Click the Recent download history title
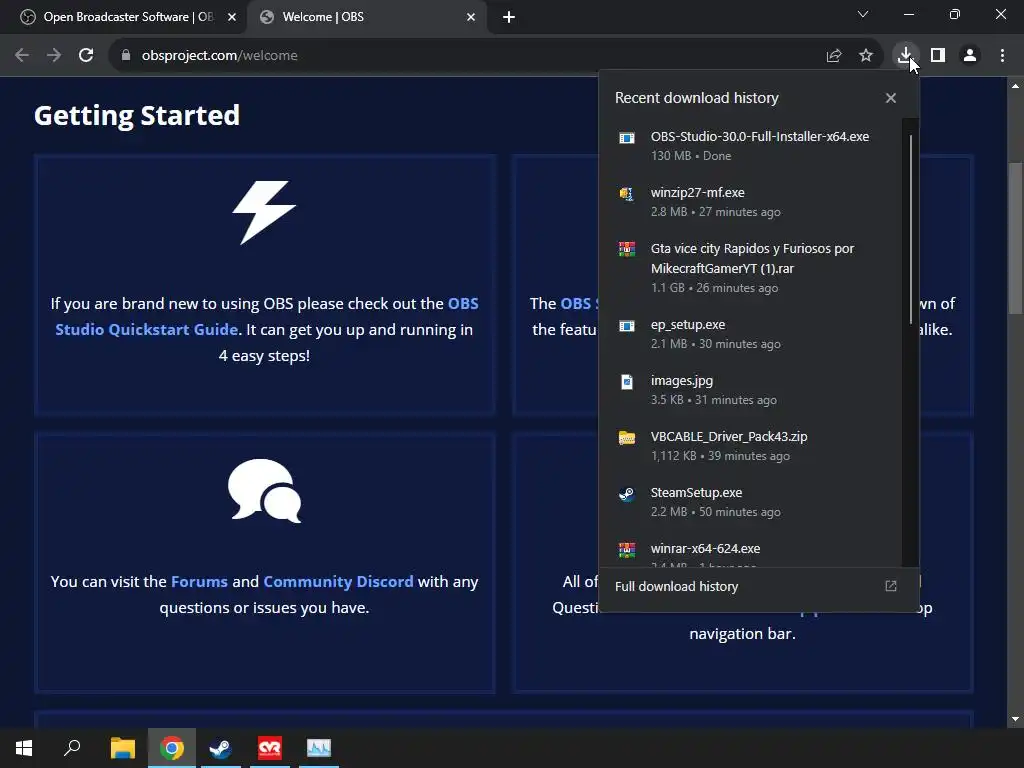This screenshot has width=1024, height=768. coord(697,98)
